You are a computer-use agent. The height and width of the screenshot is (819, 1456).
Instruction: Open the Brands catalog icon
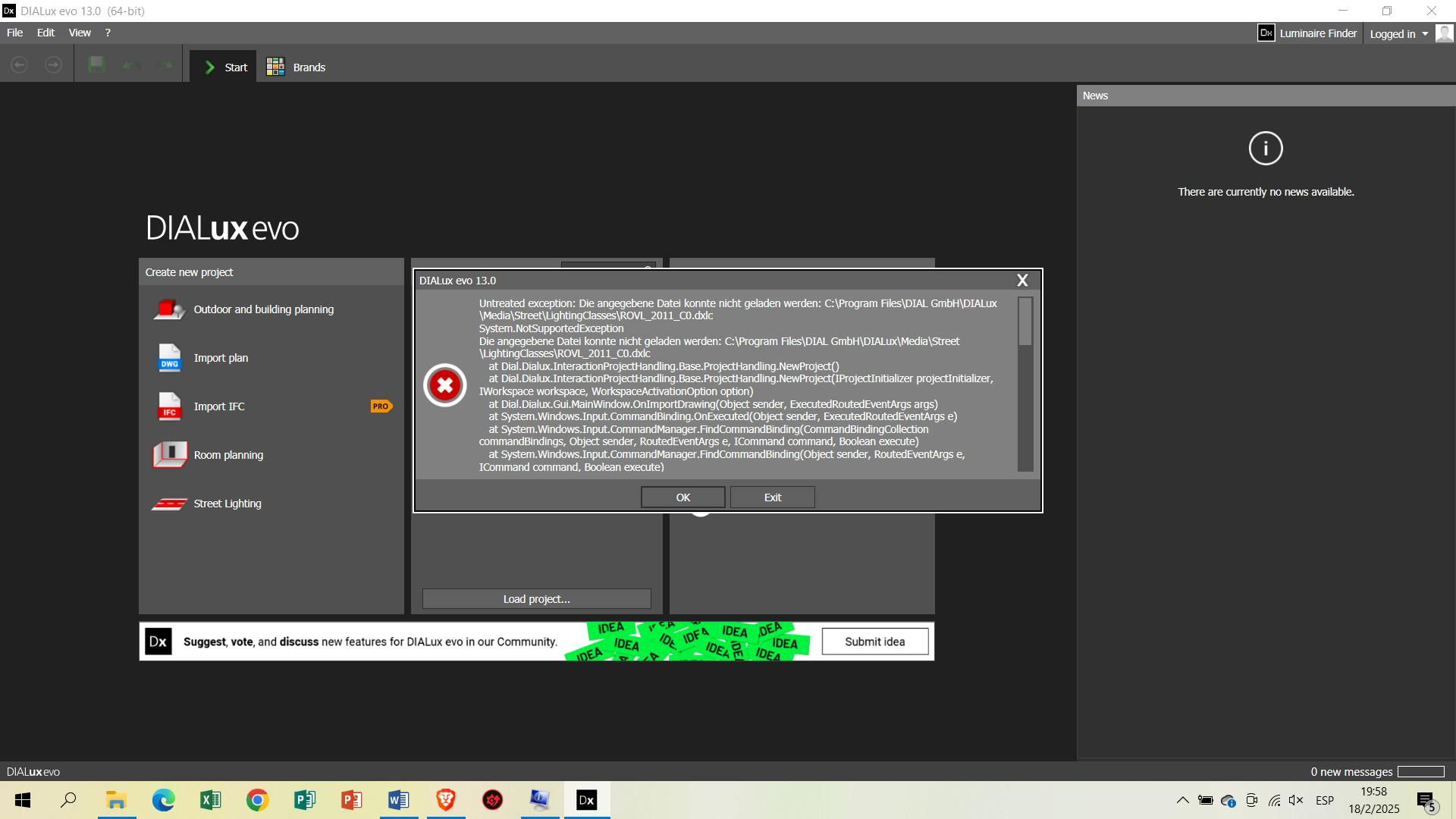[x=275, y=67]
